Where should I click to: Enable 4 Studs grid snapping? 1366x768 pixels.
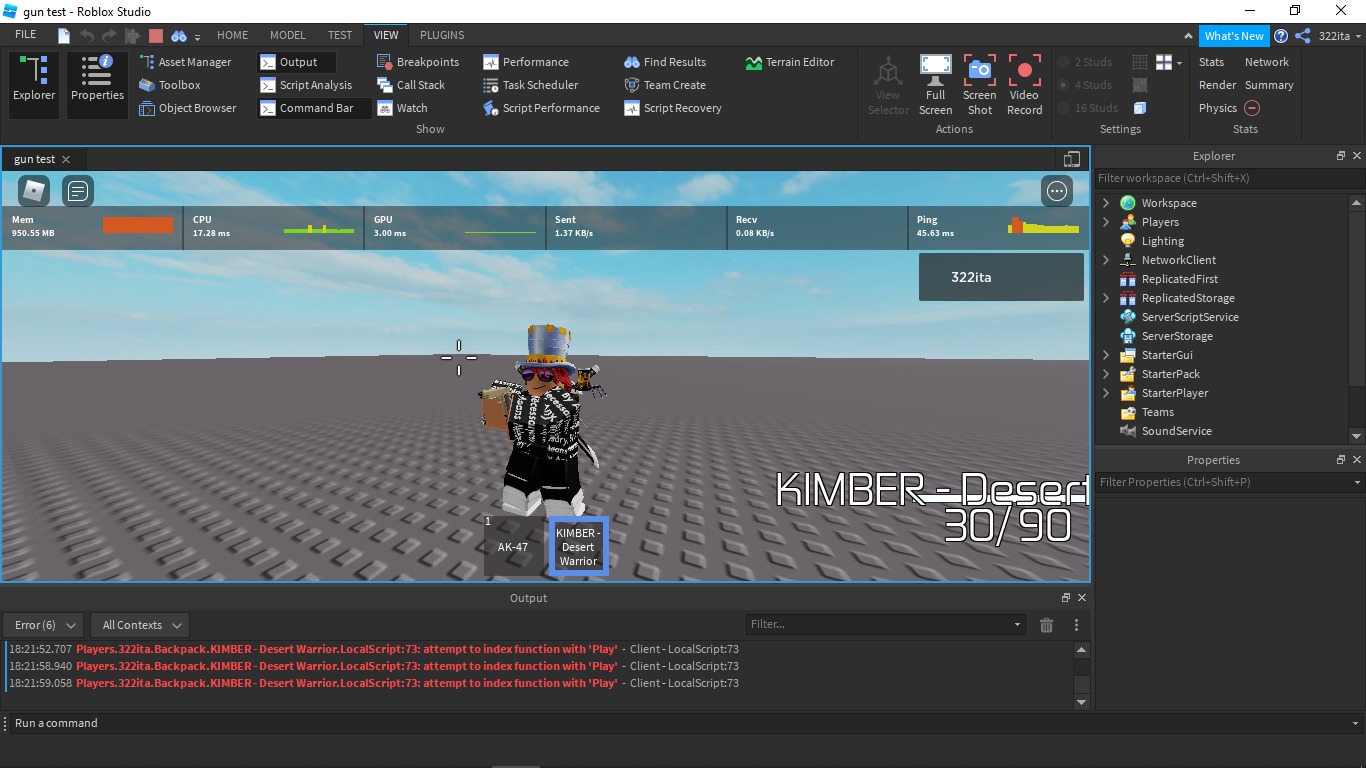(1086, 84)
